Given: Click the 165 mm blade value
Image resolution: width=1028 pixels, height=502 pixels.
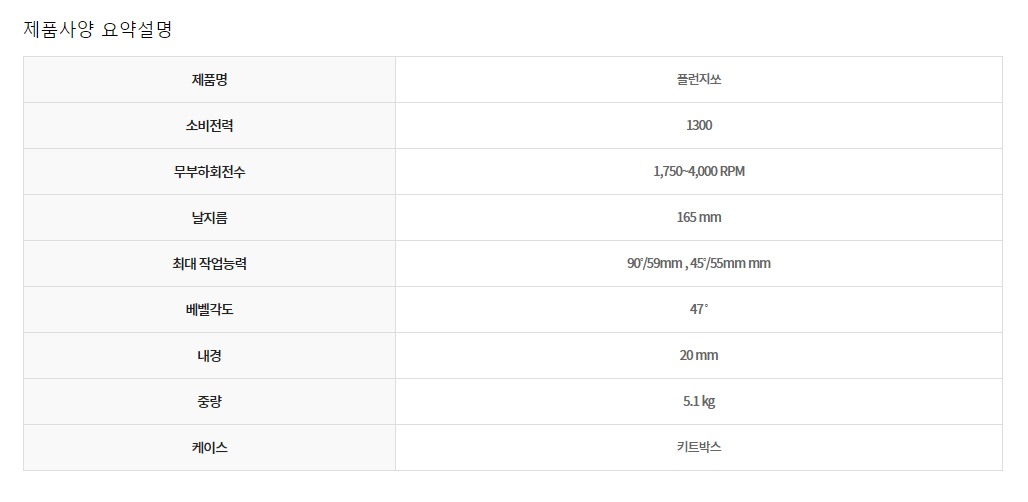Looking at the screenshot, I should 699,217.
